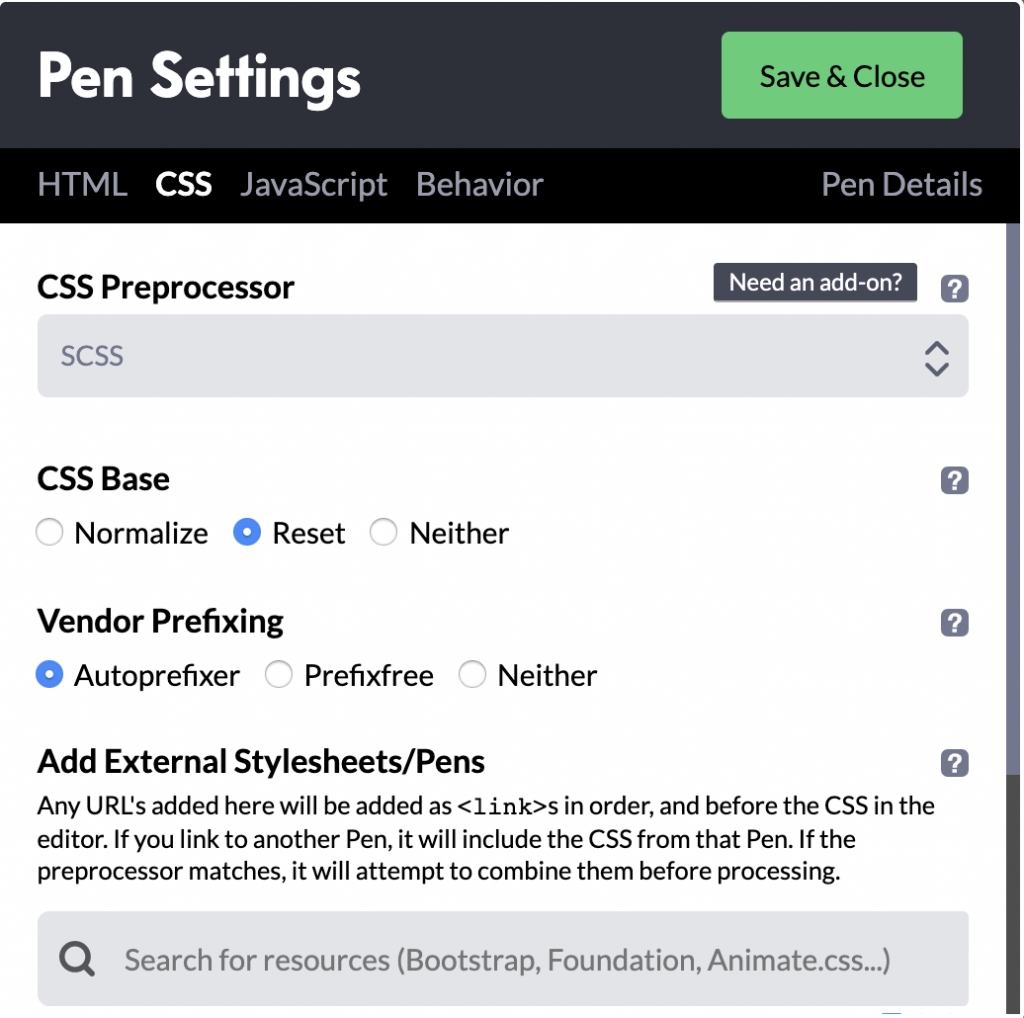Switch to the HTML tab
Screen dimensions: 1024x1018
tap(82, 185)
